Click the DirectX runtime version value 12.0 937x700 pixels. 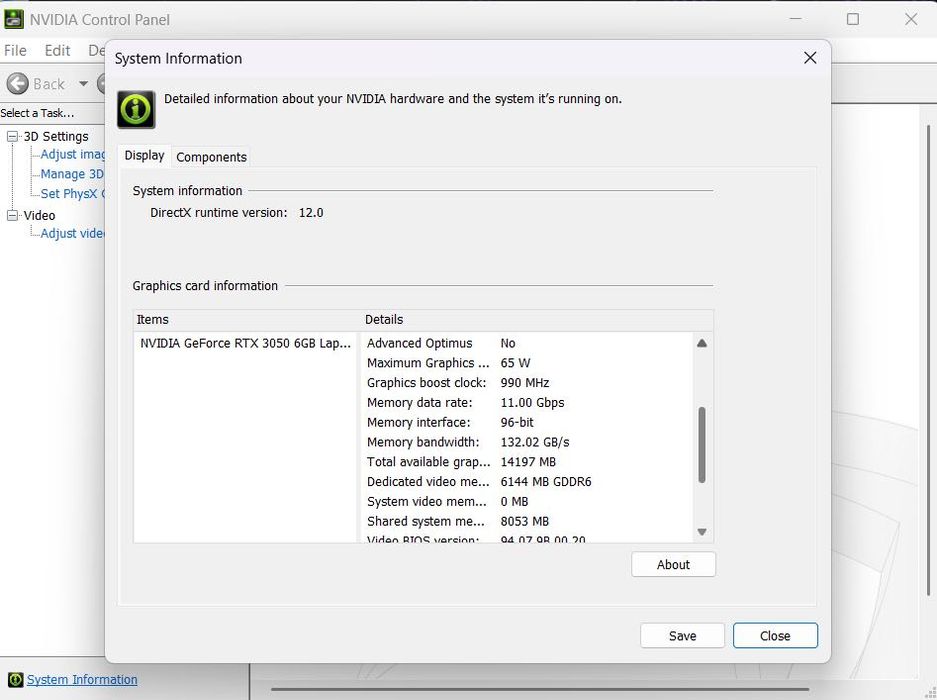pos(311,213)
